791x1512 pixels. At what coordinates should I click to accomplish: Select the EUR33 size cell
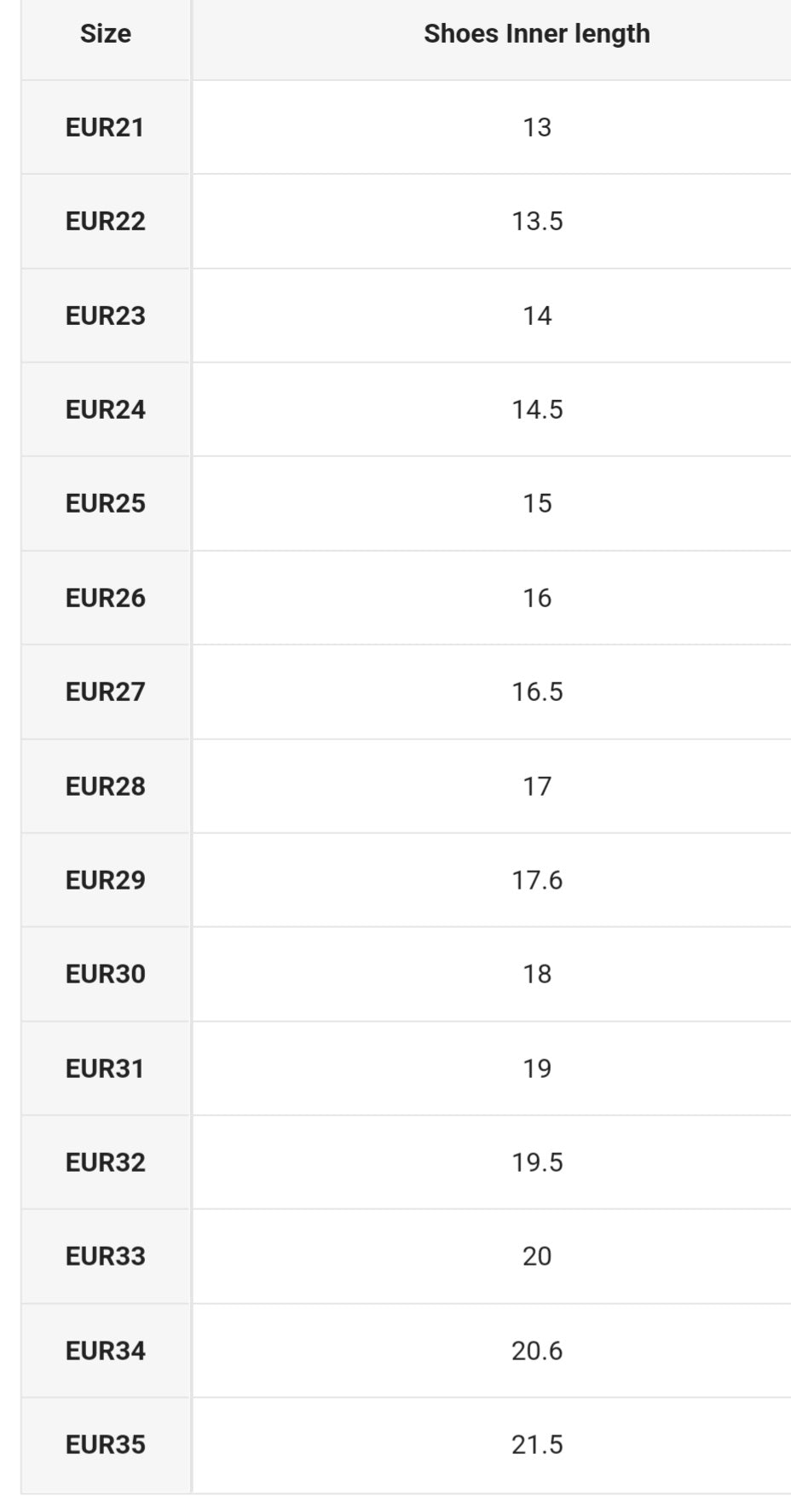tap(106, 1256)
